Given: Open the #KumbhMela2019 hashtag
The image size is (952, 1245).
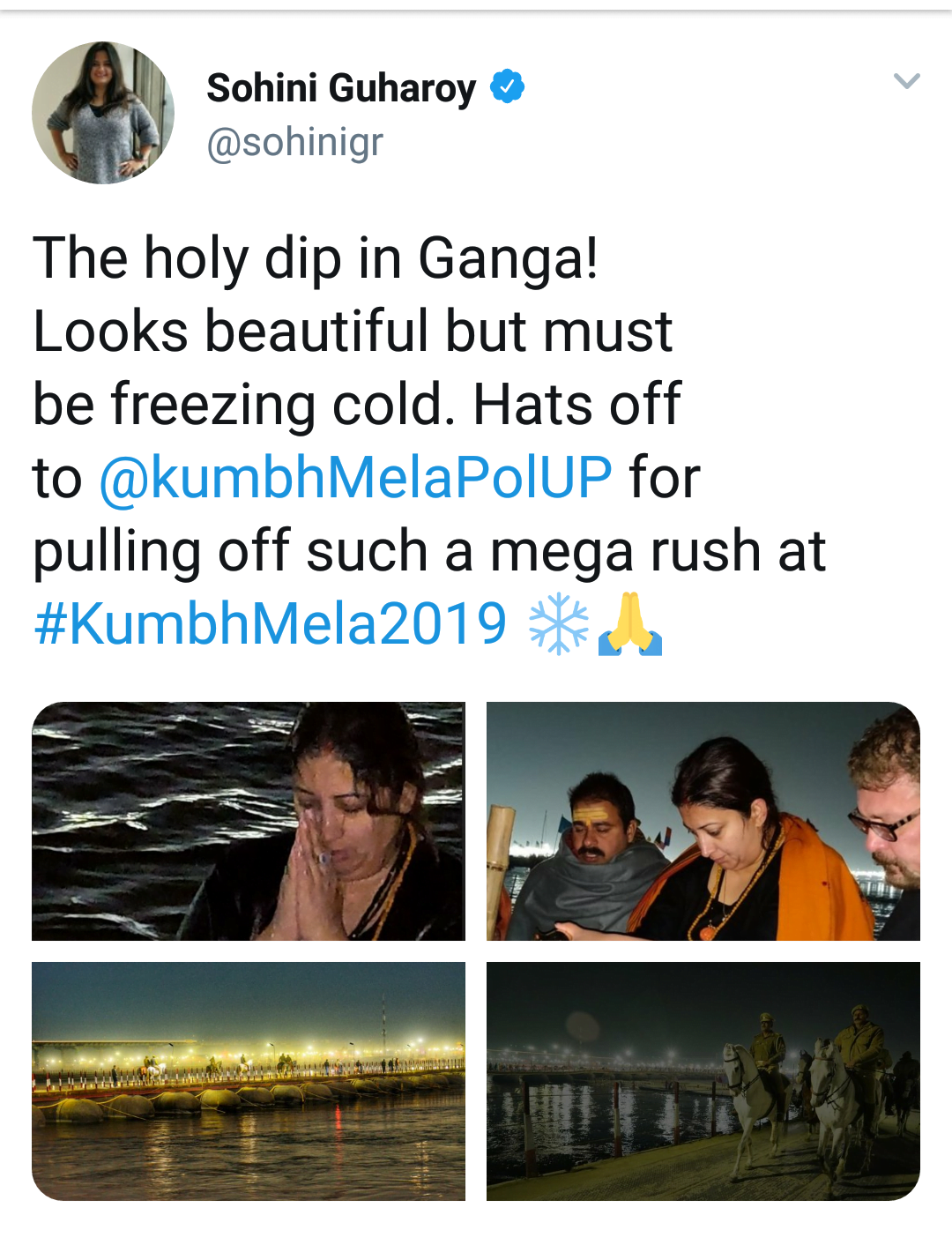Looking at the screenshot, I should point(271,624).
